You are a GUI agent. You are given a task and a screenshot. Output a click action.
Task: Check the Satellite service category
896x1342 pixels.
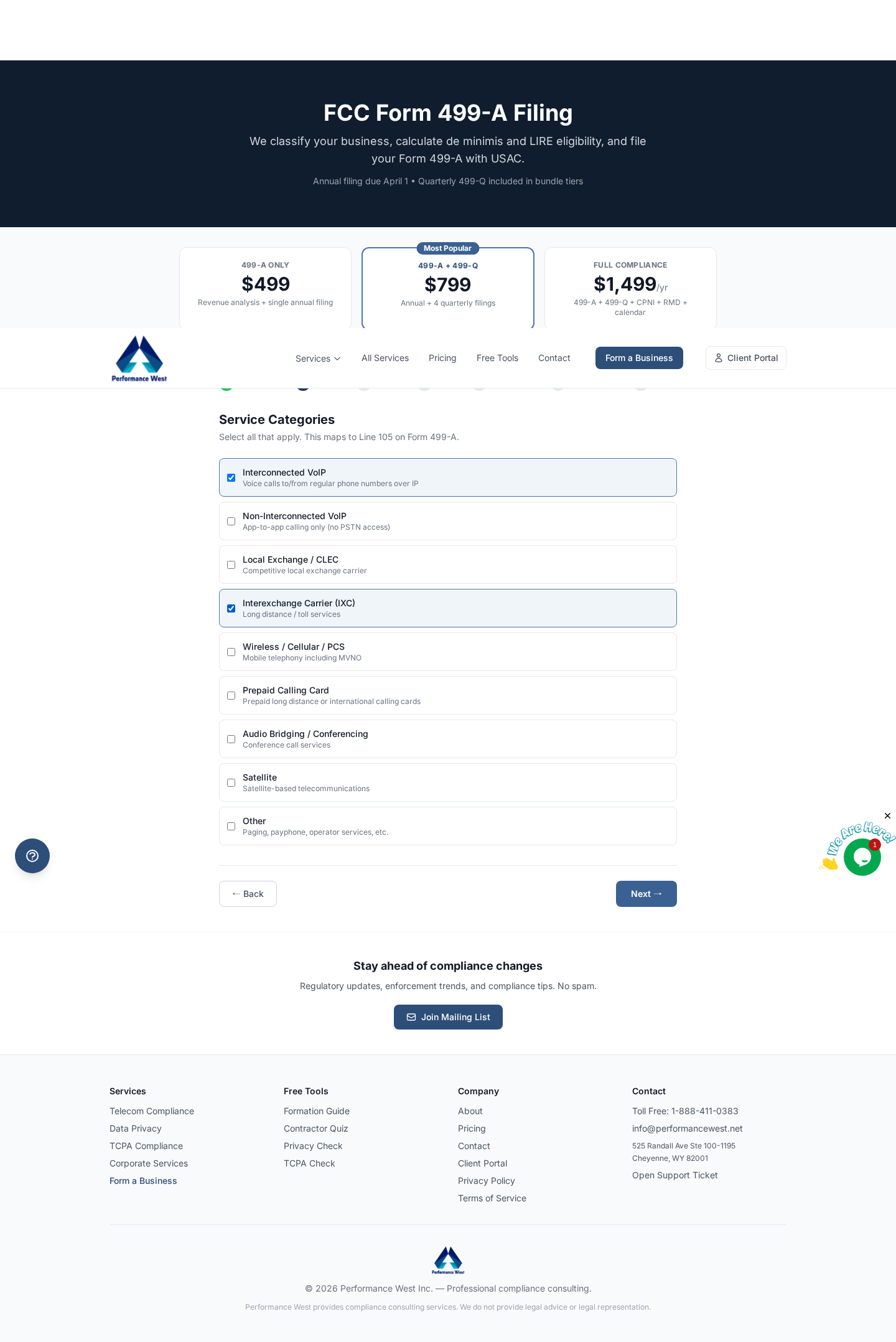click(231, 783)
